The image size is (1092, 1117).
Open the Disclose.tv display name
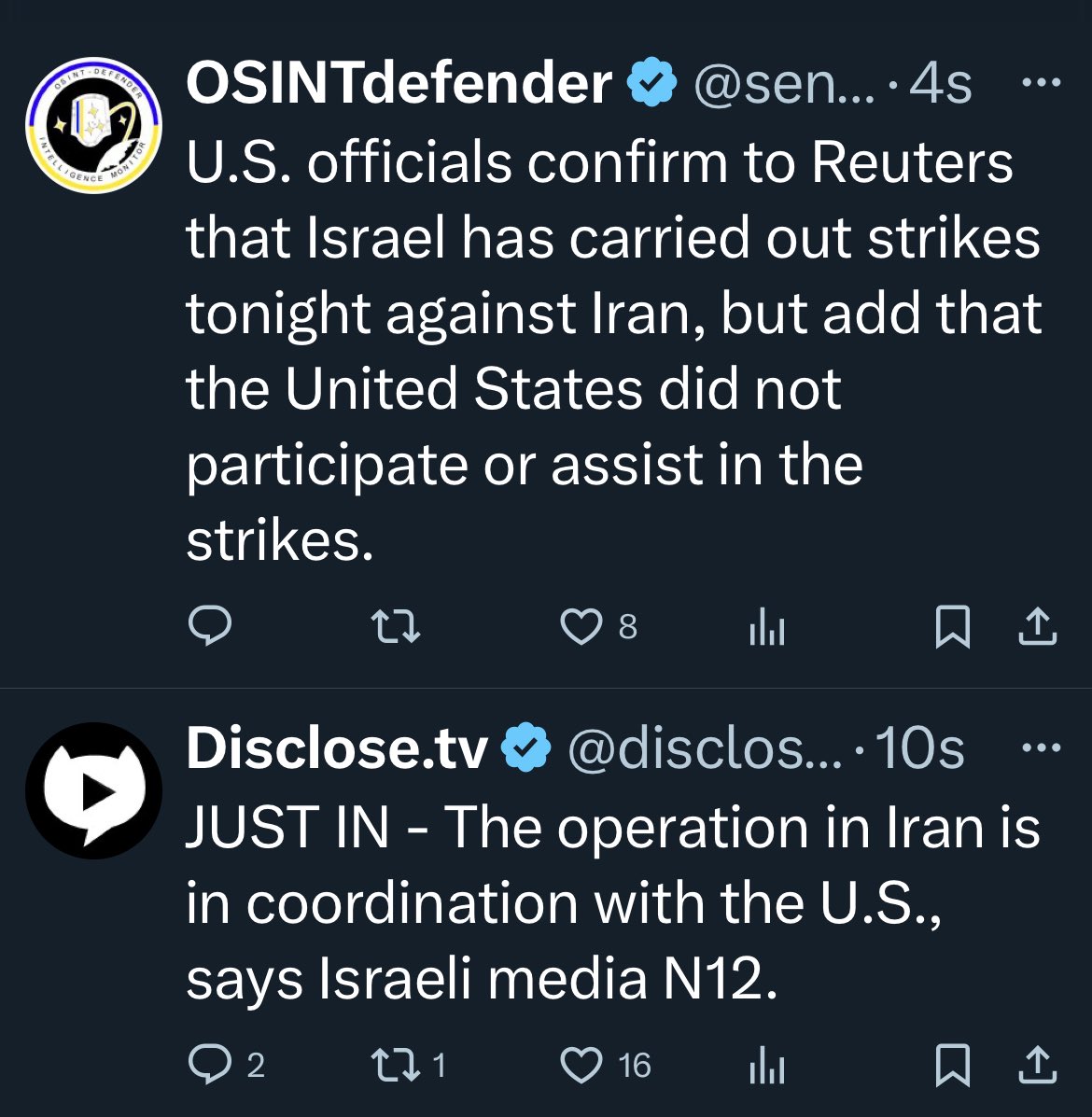point(337,748)
